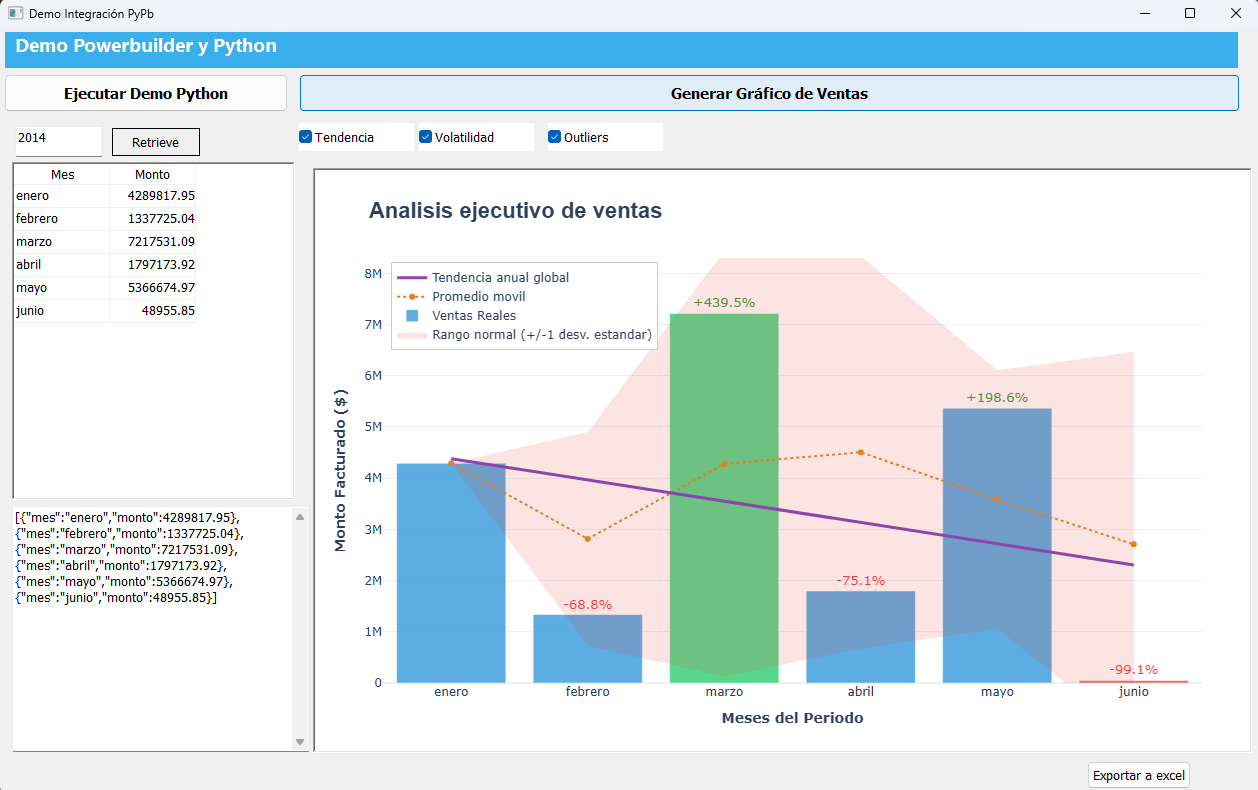This screenshot has height=790, width=1258.
Task: Click the Monto column header
Action: [152, 174]
